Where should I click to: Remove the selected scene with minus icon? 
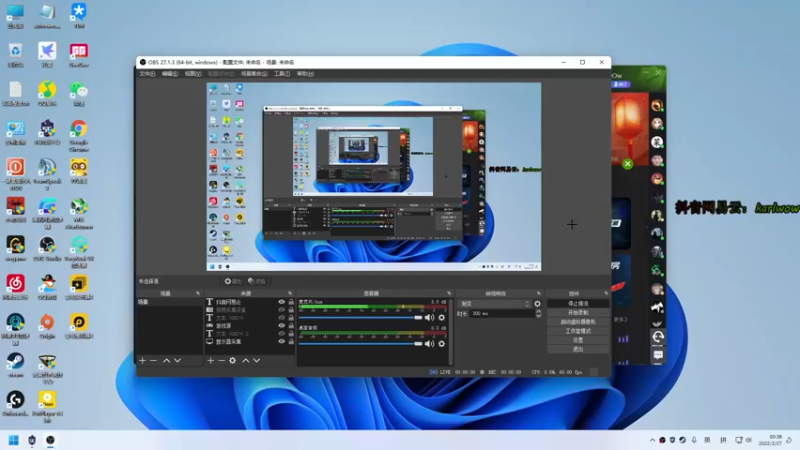153,360
